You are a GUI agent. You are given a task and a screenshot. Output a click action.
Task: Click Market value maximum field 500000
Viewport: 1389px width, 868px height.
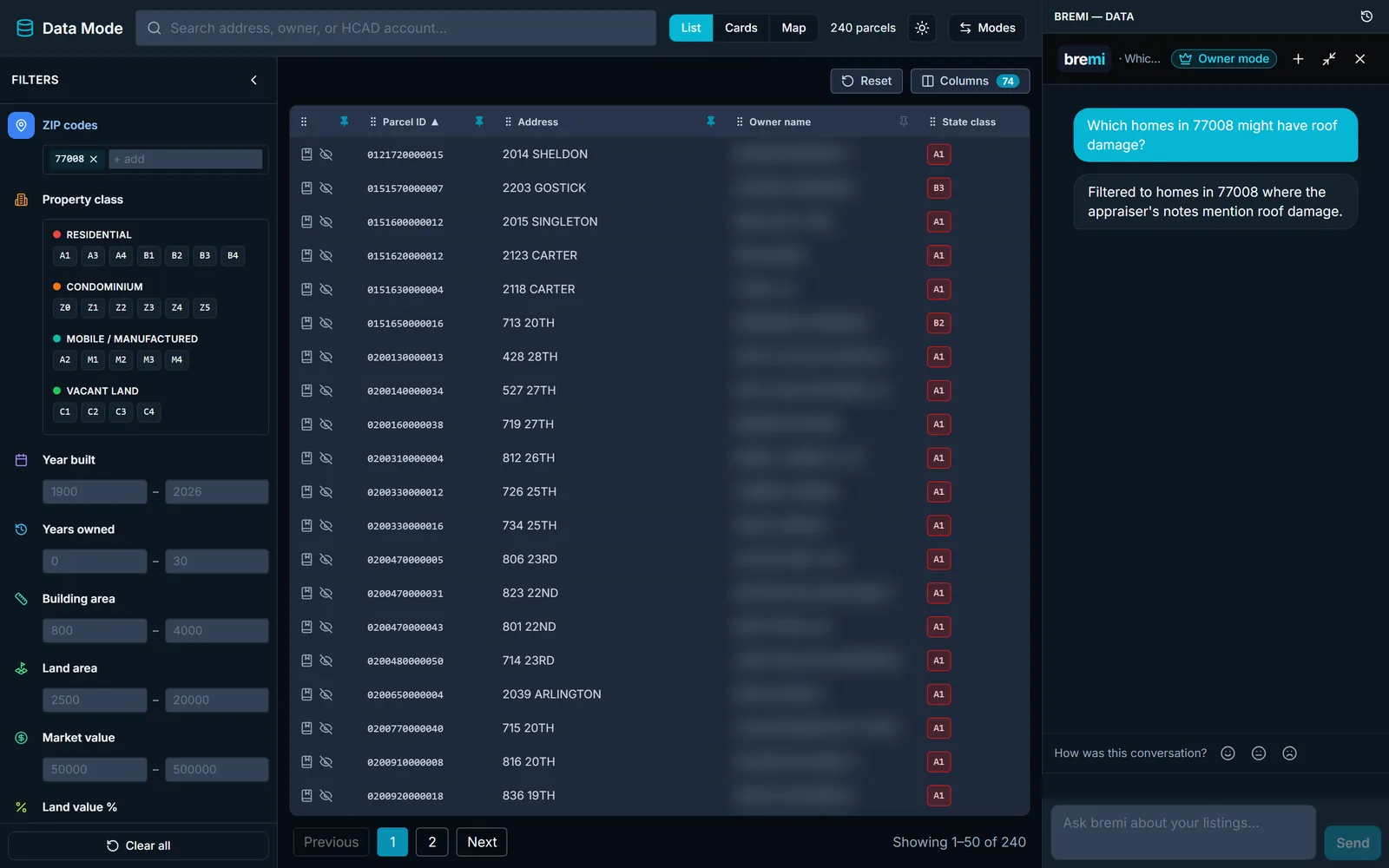[217, 769]
